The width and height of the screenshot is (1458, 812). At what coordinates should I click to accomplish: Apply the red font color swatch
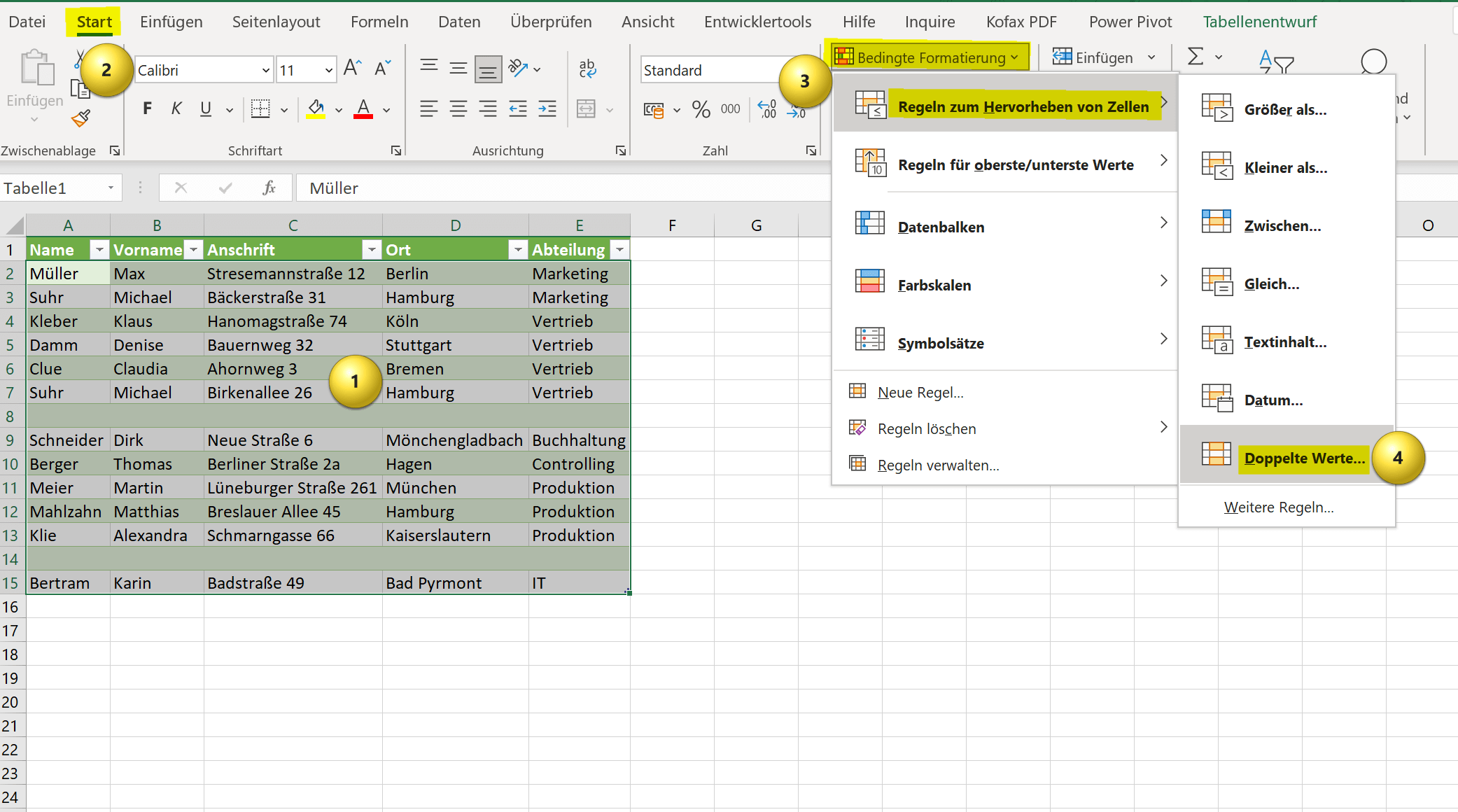(x=363, y=109)
